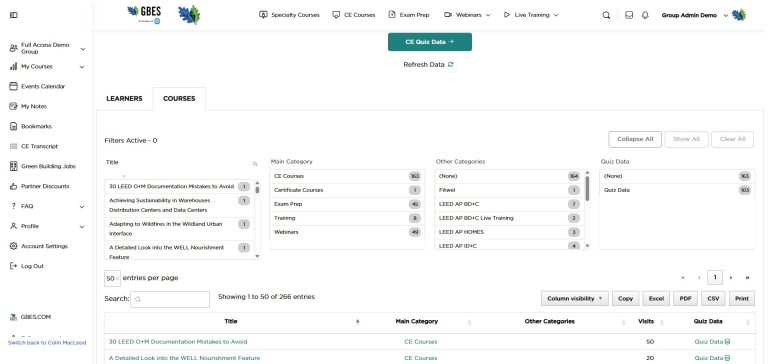Open Exam Prep menu item
Screen dimensions: 768x364
[409, 15]
